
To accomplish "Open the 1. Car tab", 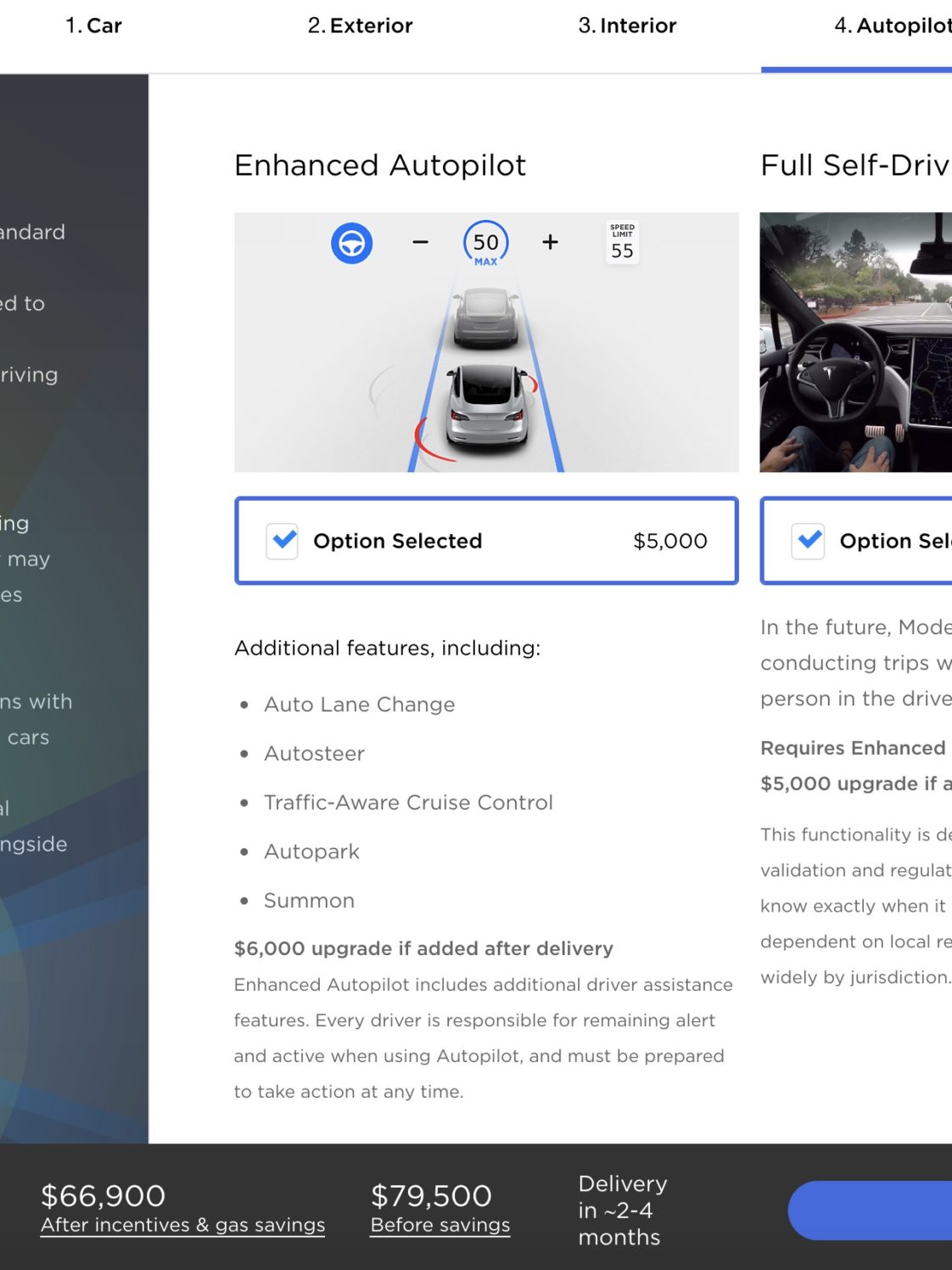I will (93, 25).
